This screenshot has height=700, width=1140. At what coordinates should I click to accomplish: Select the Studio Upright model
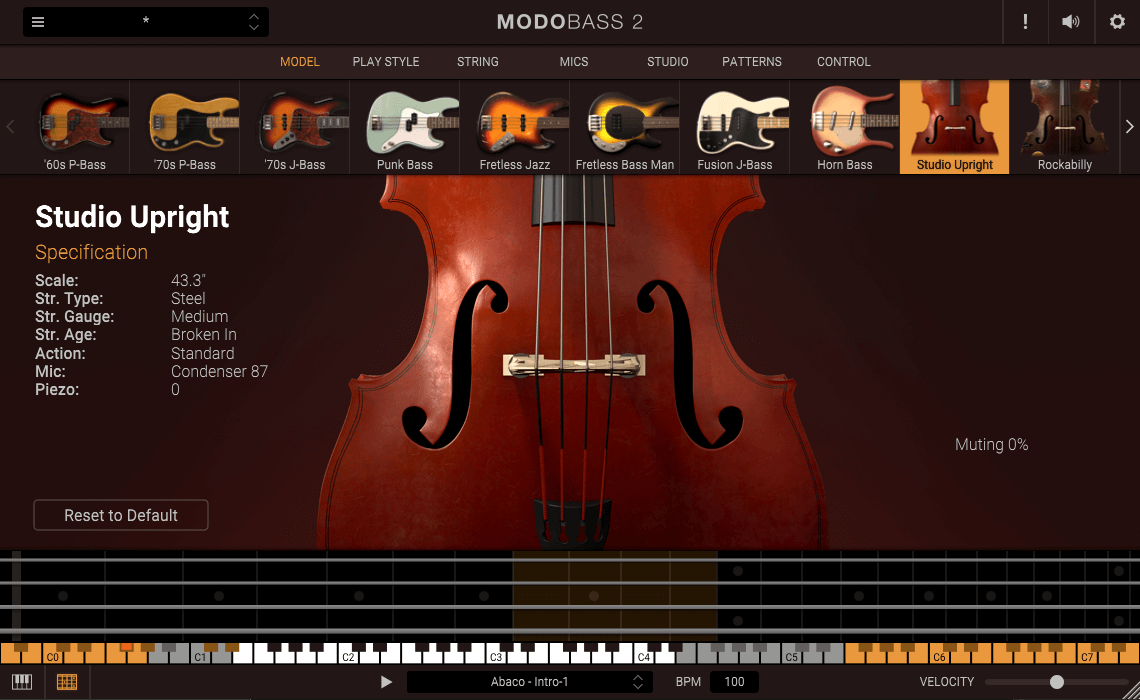click(x=955, y=127)
